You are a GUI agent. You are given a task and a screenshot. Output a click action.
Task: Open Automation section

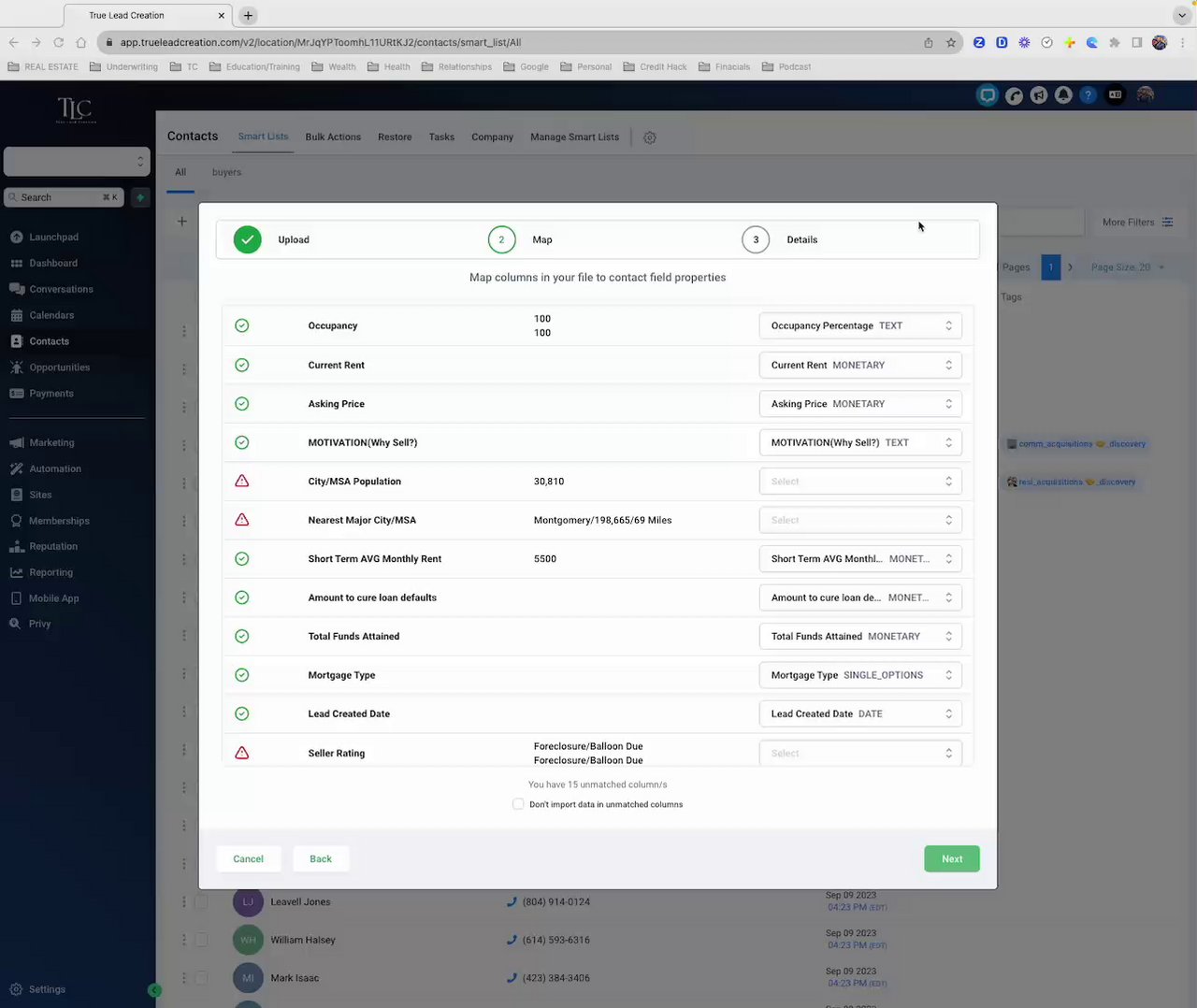46,469
